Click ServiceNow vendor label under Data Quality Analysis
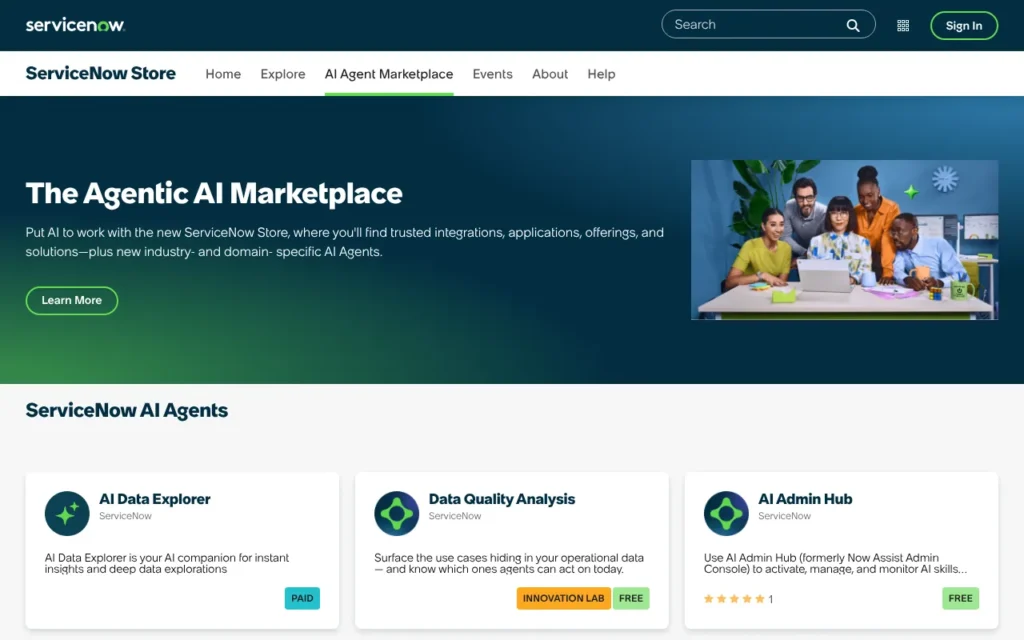Screen dimensions: 1024x640 coord(455,516)
